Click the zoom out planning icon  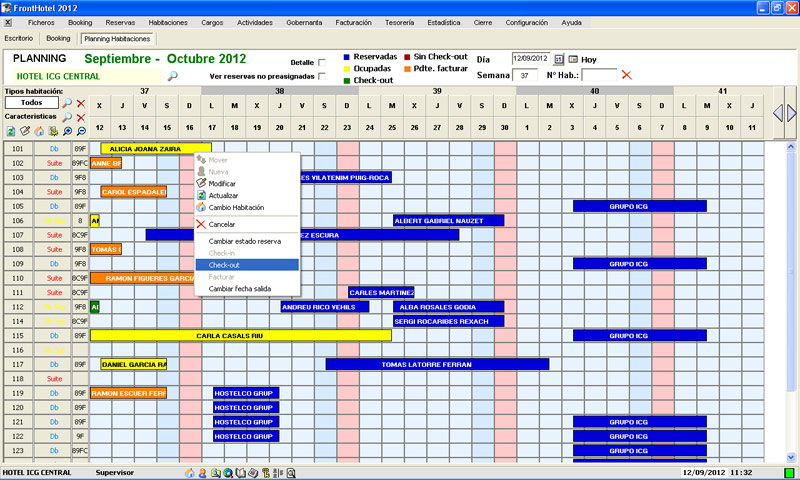pos(81,131)
